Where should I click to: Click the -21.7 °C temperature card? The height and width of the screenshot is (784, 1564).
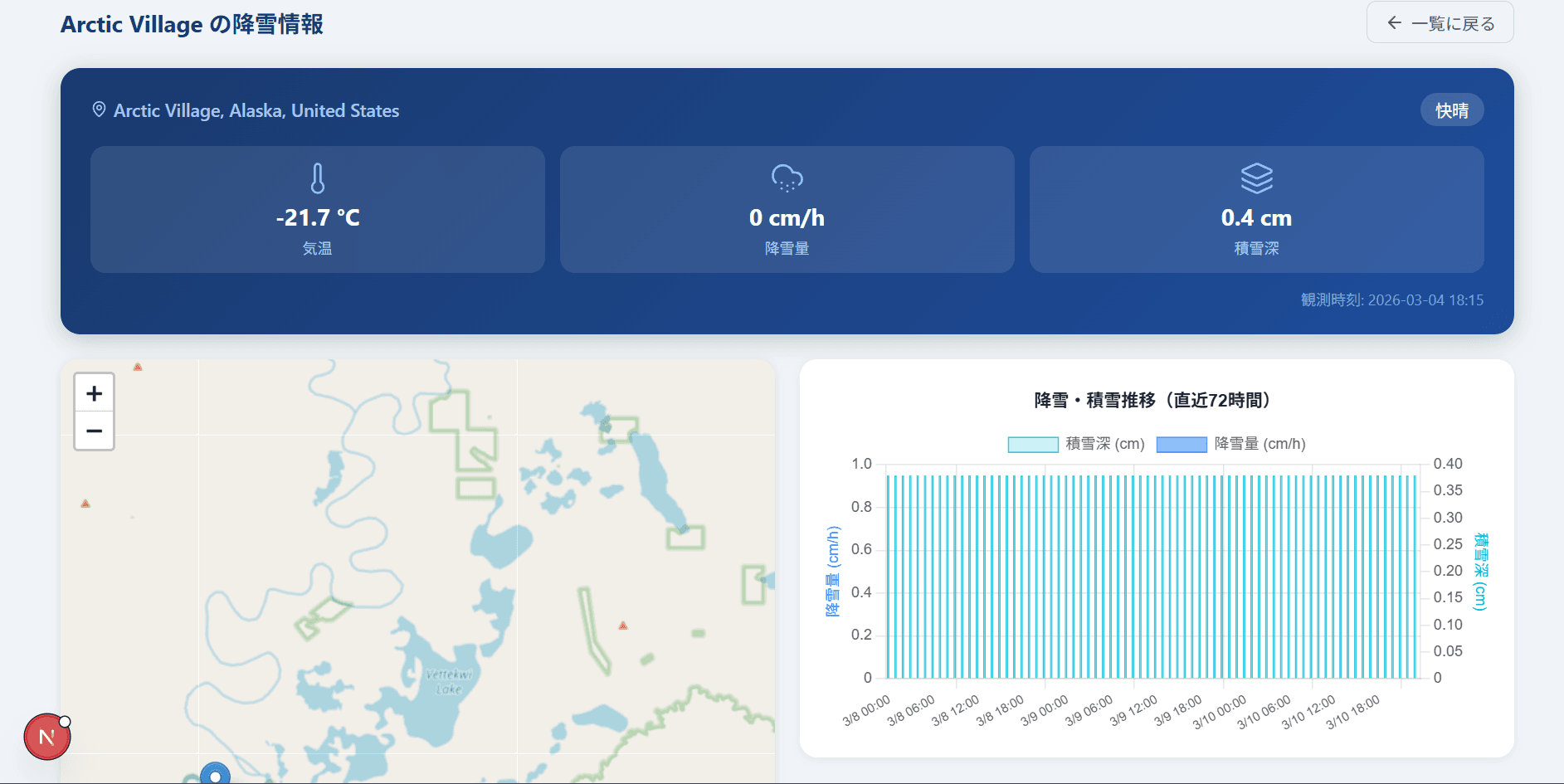317,210
